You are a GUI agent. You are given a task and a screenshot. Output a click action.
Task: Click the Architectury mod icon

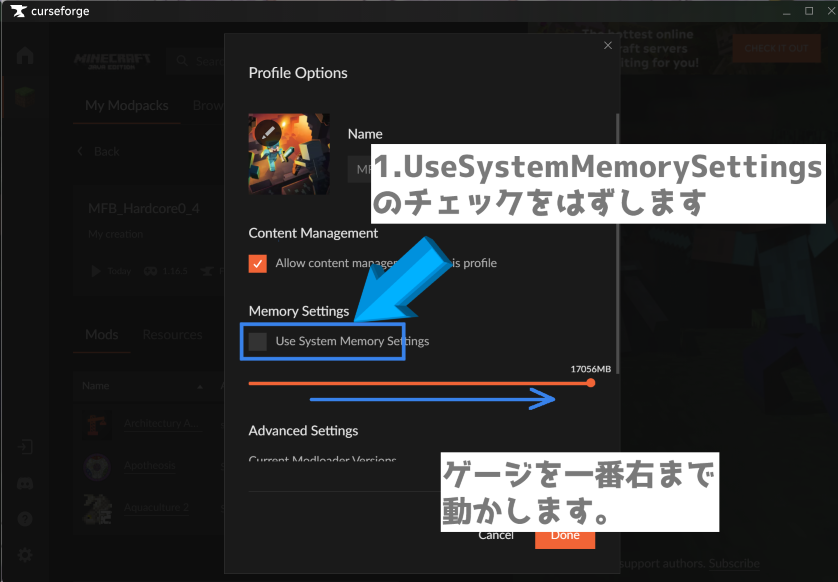click(x=97, y=424)
